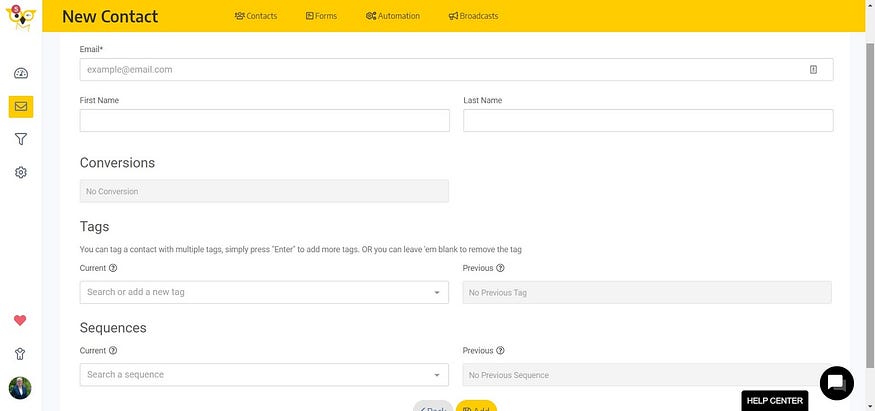Click the Add button
The width and height of the screenshot is (875, 411).
click(476, 406)
